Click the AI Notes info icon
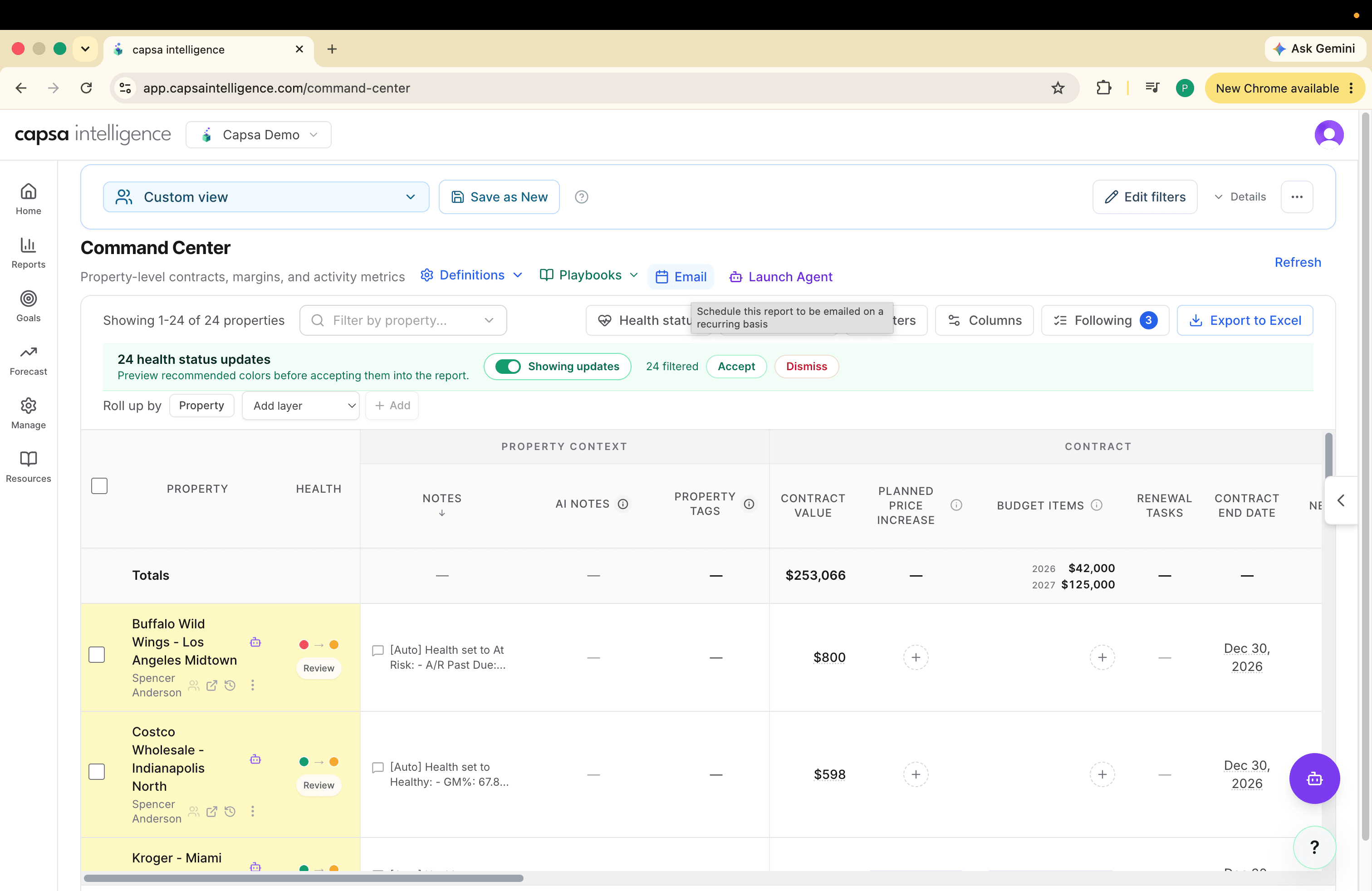This screenshot has width=1372, height=891. click(622, 504)
